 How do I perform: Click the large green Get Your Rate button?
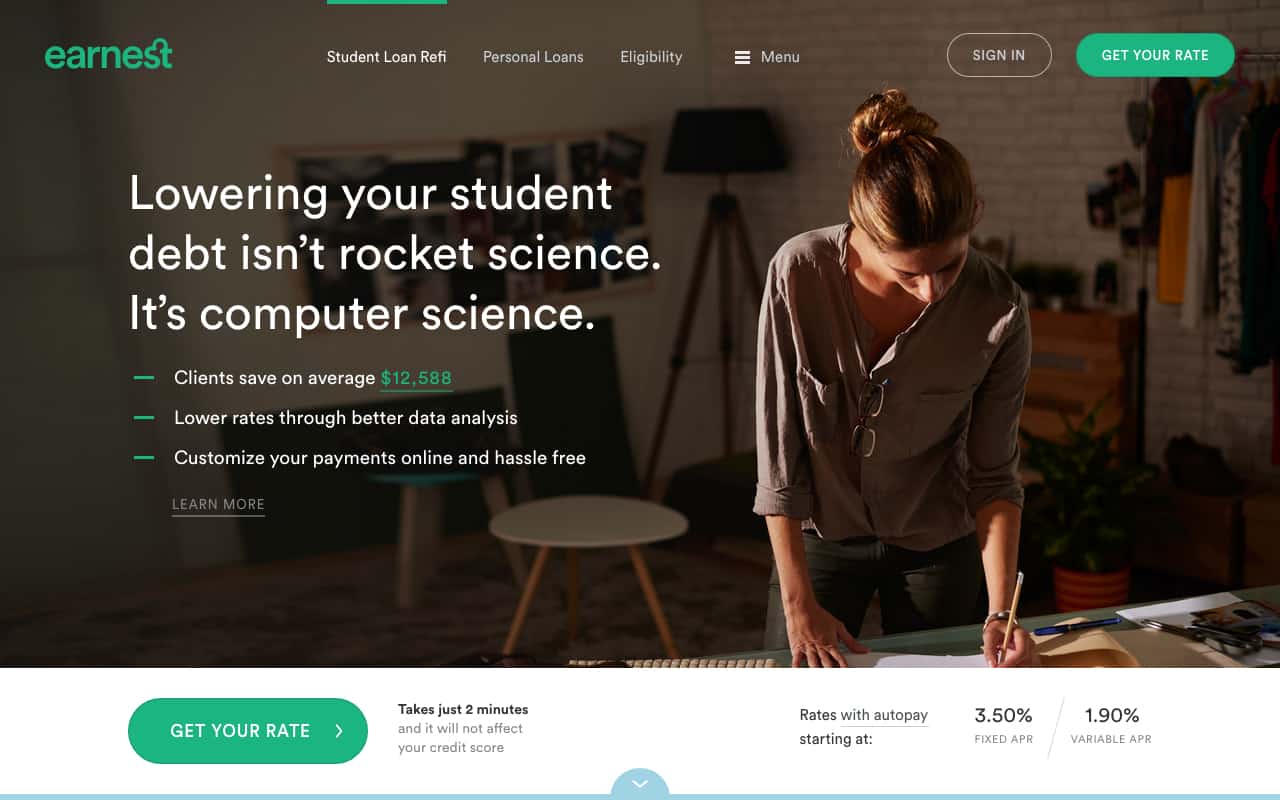[248, 731]
